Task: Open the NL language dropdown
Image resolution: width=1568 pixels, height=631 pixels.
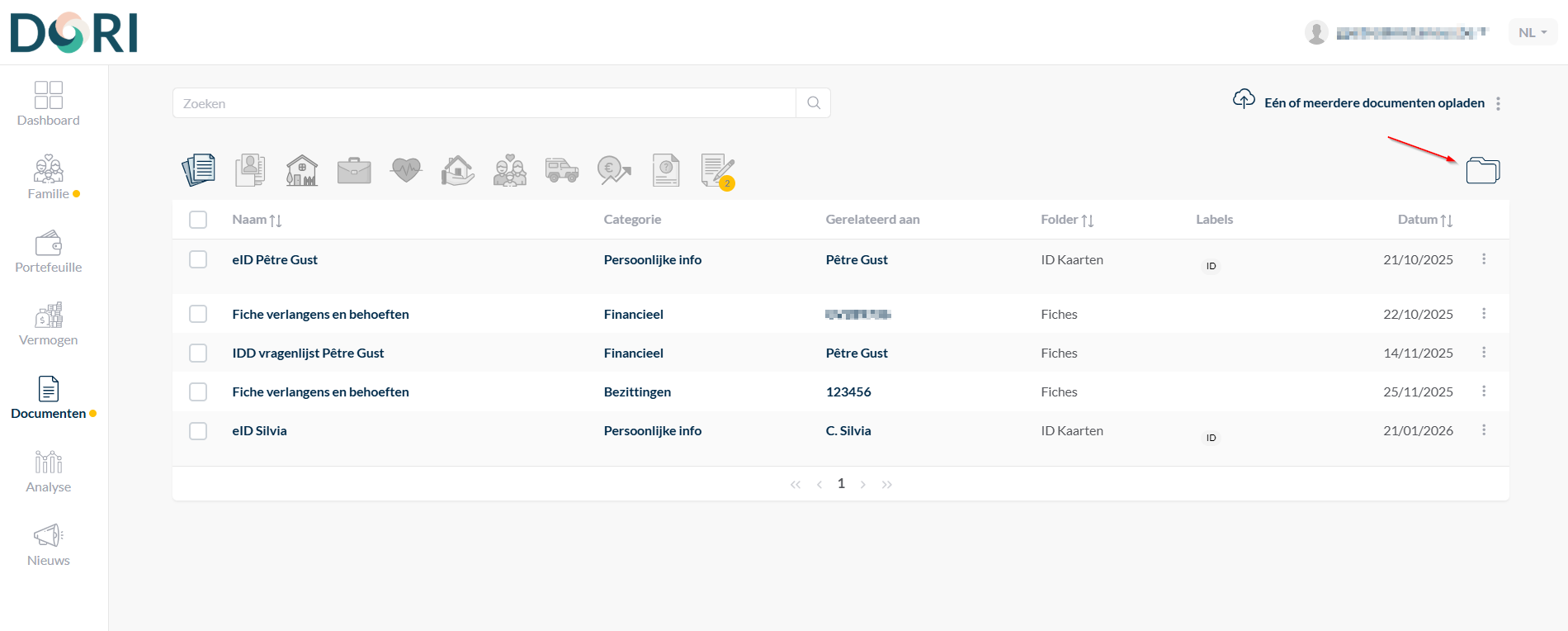Action: tap(1533, 32)
